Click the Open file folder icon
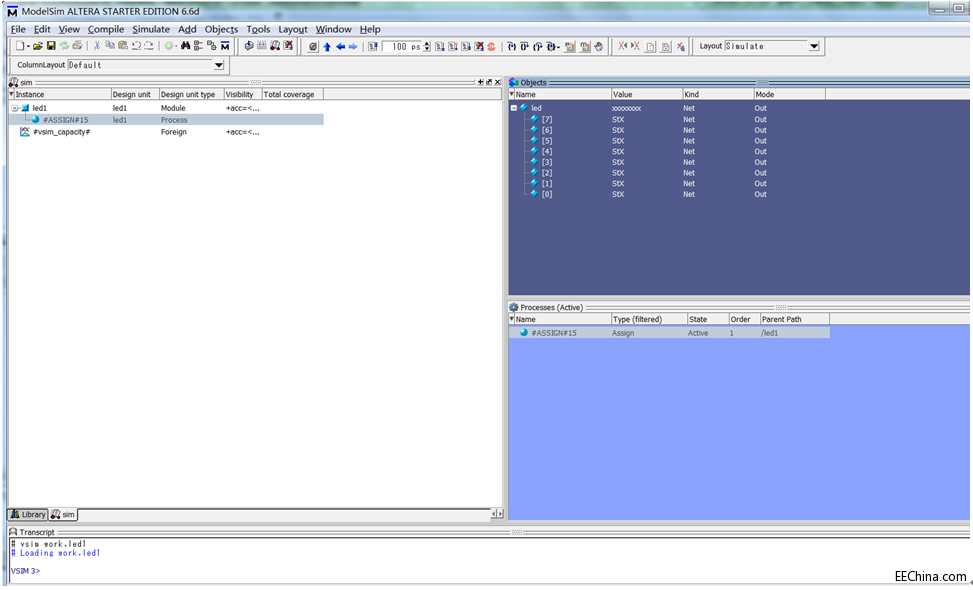Image resolution: width=973 pixels, height=590 pixels. click(38, 46)
